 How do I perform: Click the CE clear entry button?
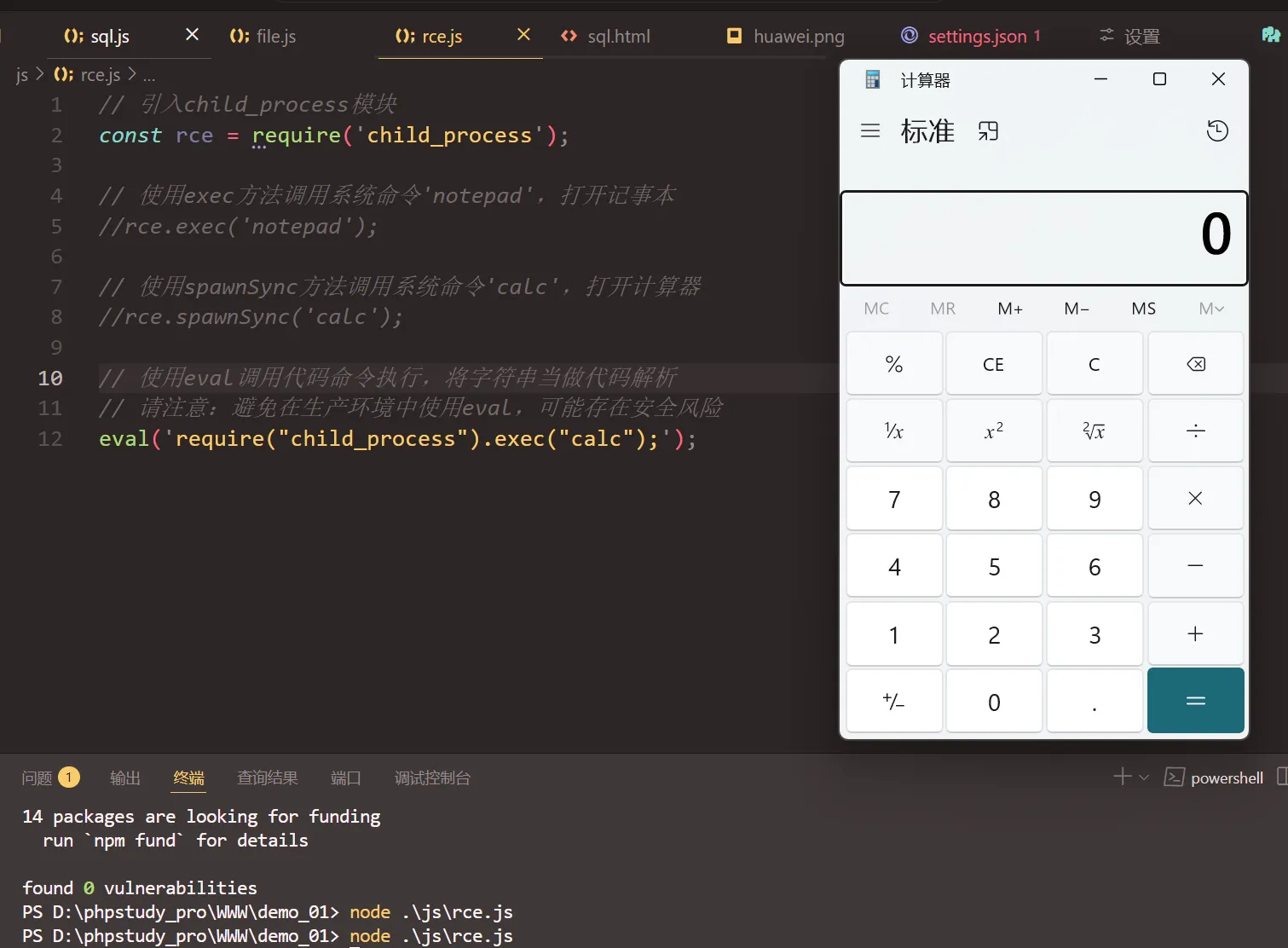pos(993,365)
